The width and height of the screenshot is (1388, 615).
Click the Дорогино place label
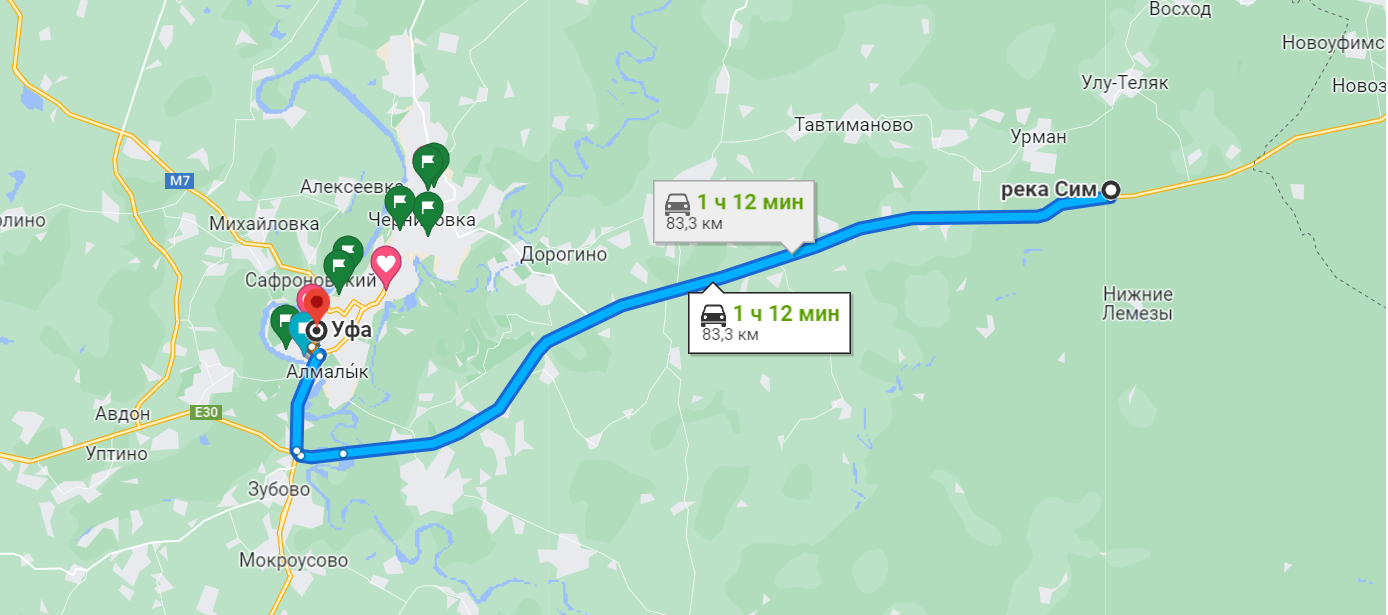click(564, 255)
